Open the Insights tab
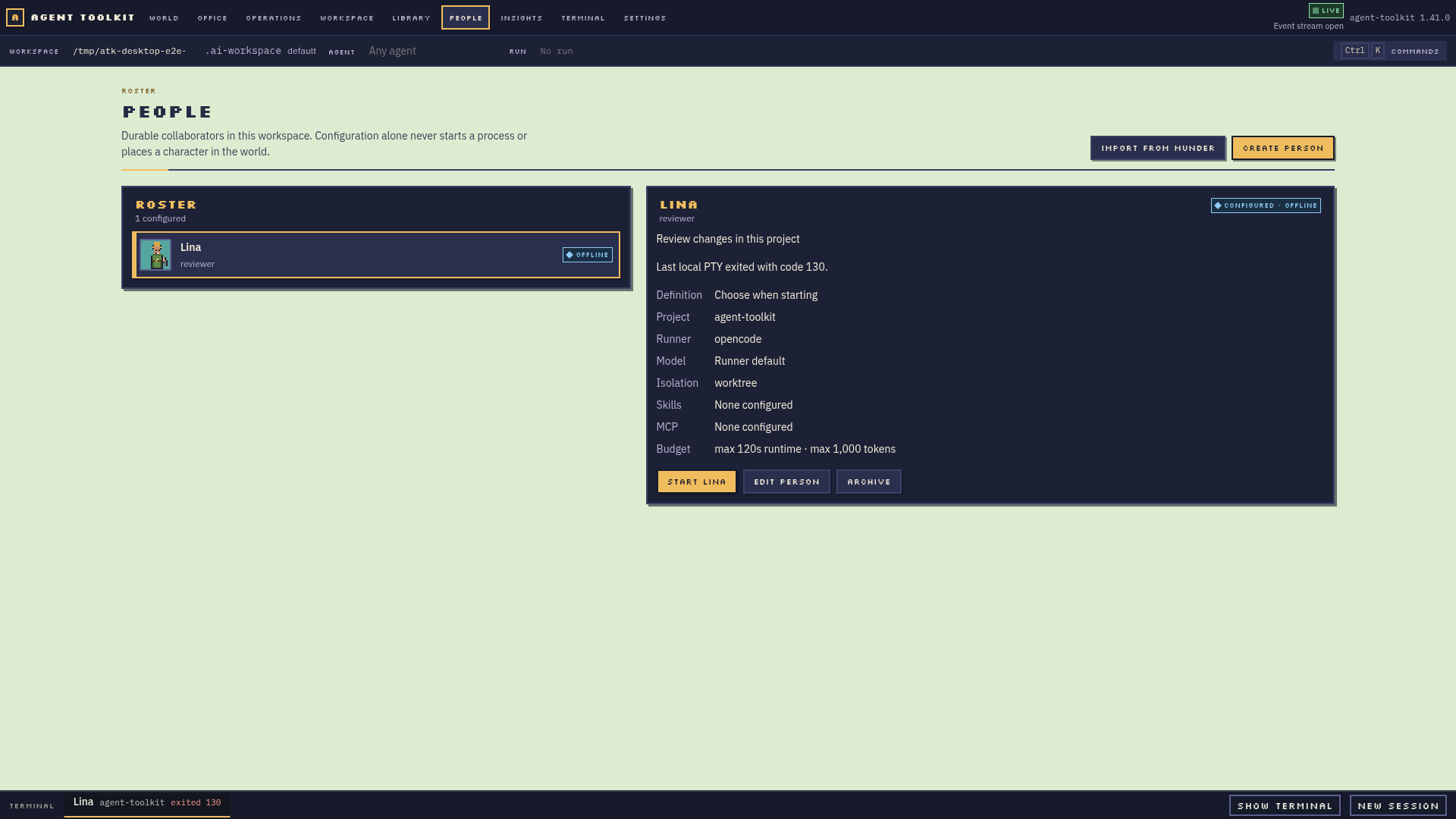 coord(522,17)
